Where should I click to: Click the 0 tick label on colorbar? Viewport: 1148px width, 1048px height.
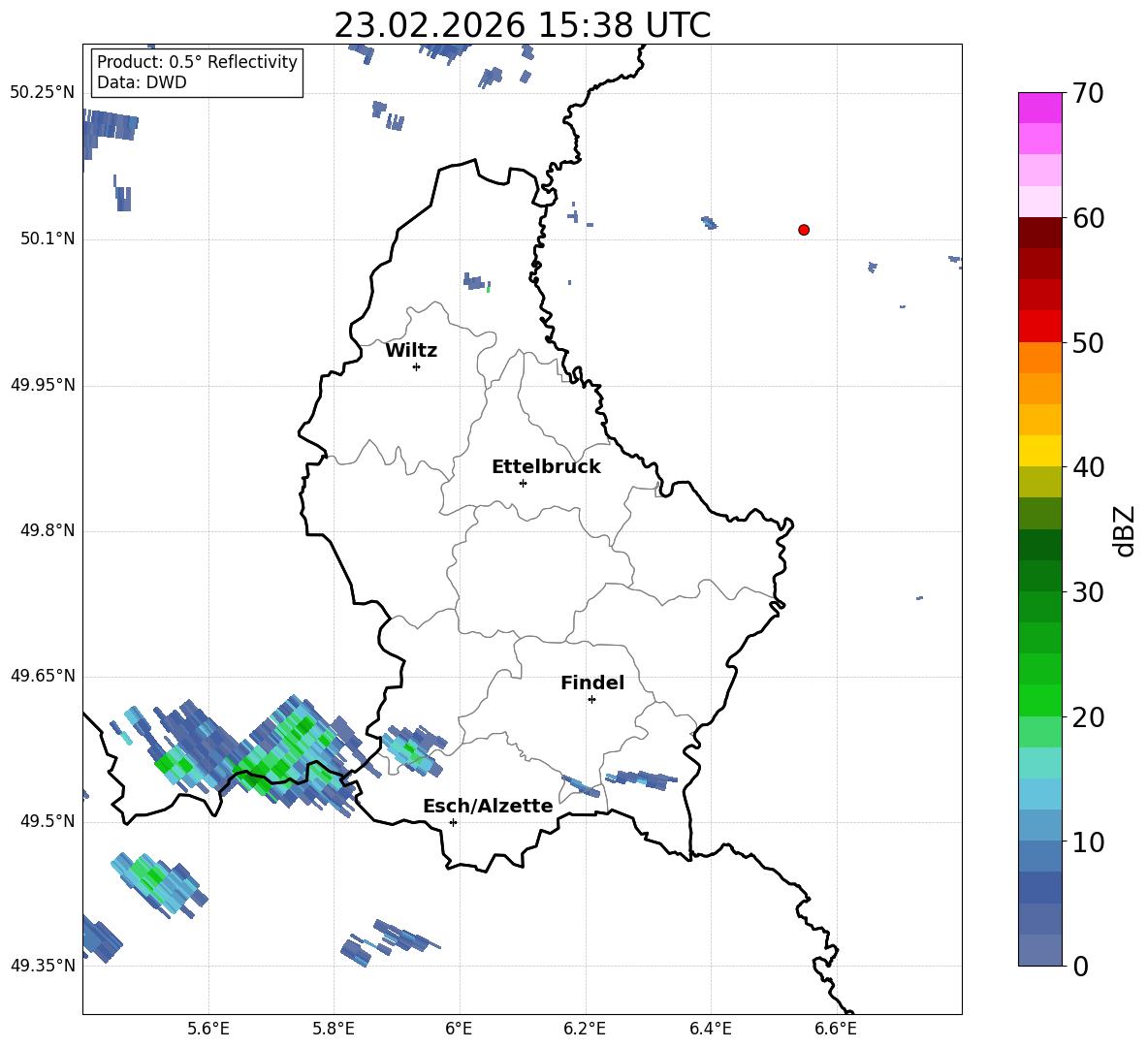(1080, 966)
